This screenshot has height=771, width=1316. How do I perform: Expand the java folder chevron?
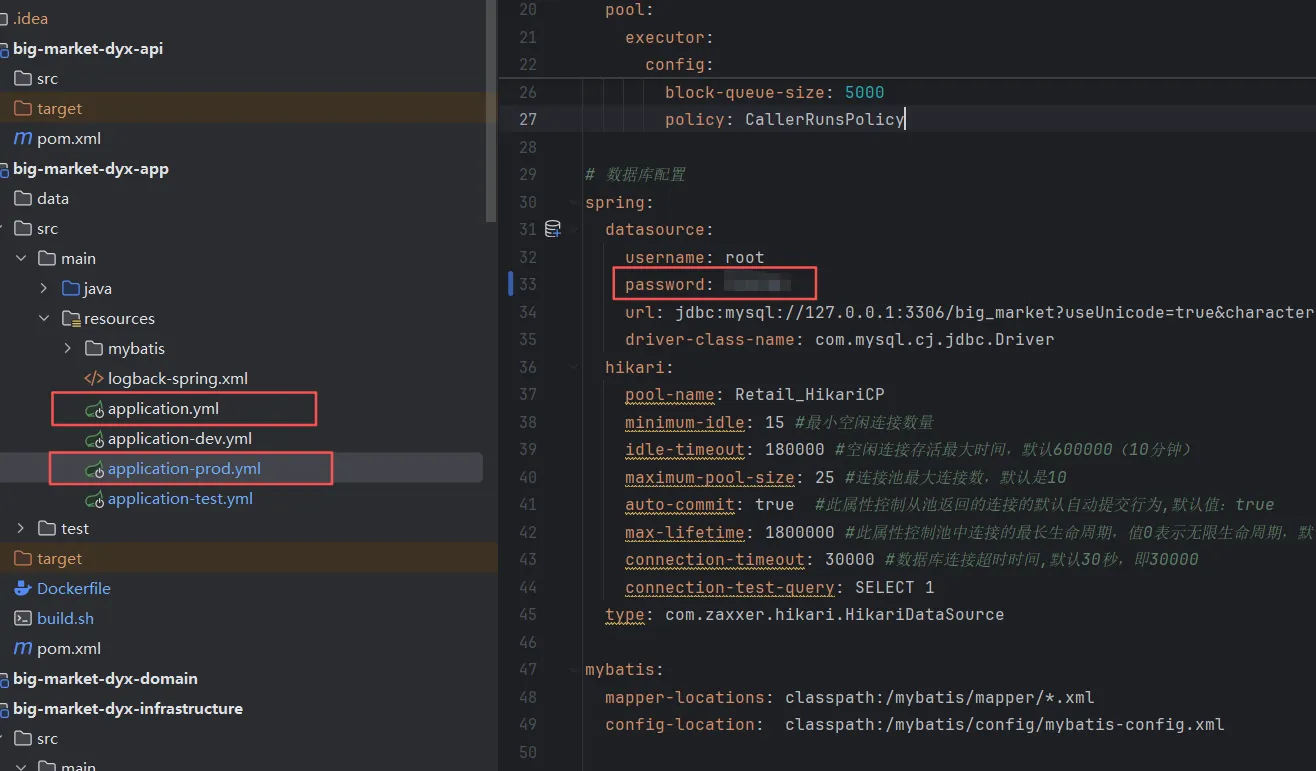[x=44, y=288]
